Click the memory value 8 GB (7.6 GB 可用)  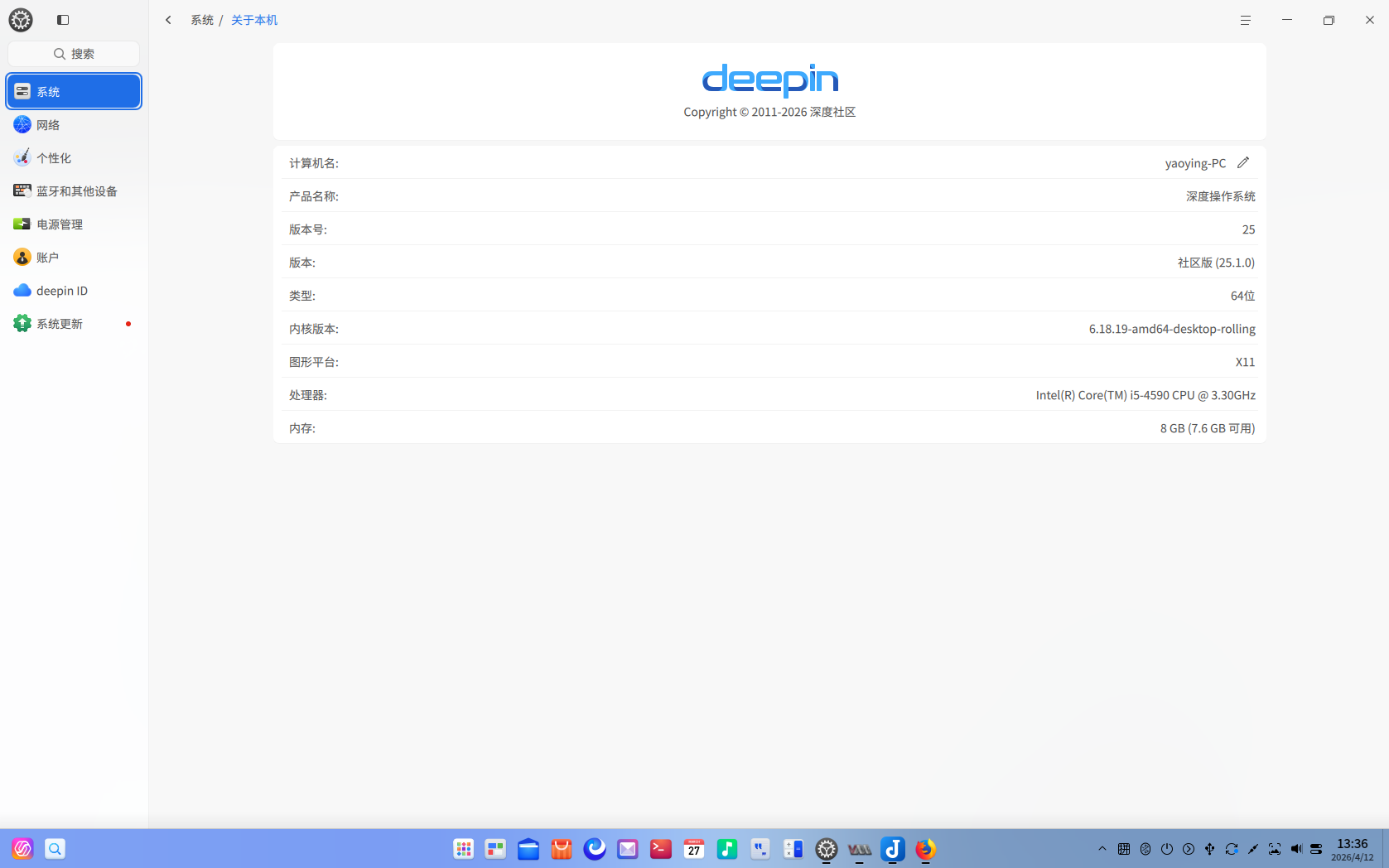pos(1208,428)
